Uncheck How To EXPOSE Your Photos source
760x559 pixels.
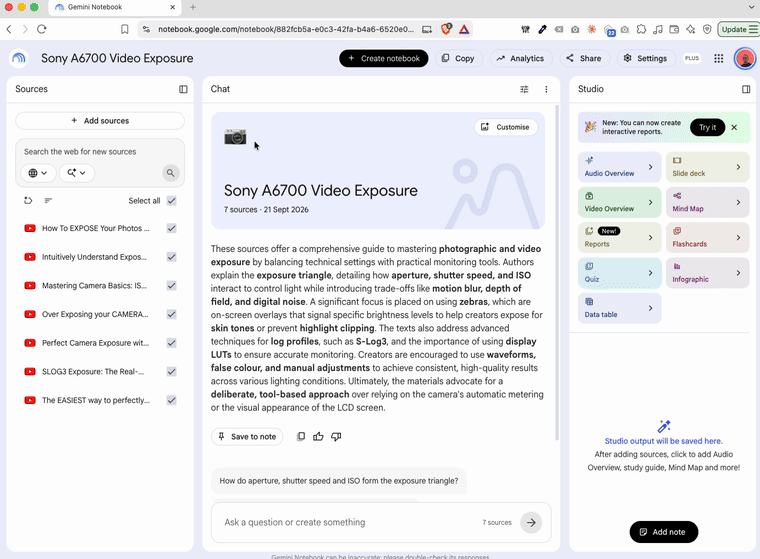coord(172,228)
